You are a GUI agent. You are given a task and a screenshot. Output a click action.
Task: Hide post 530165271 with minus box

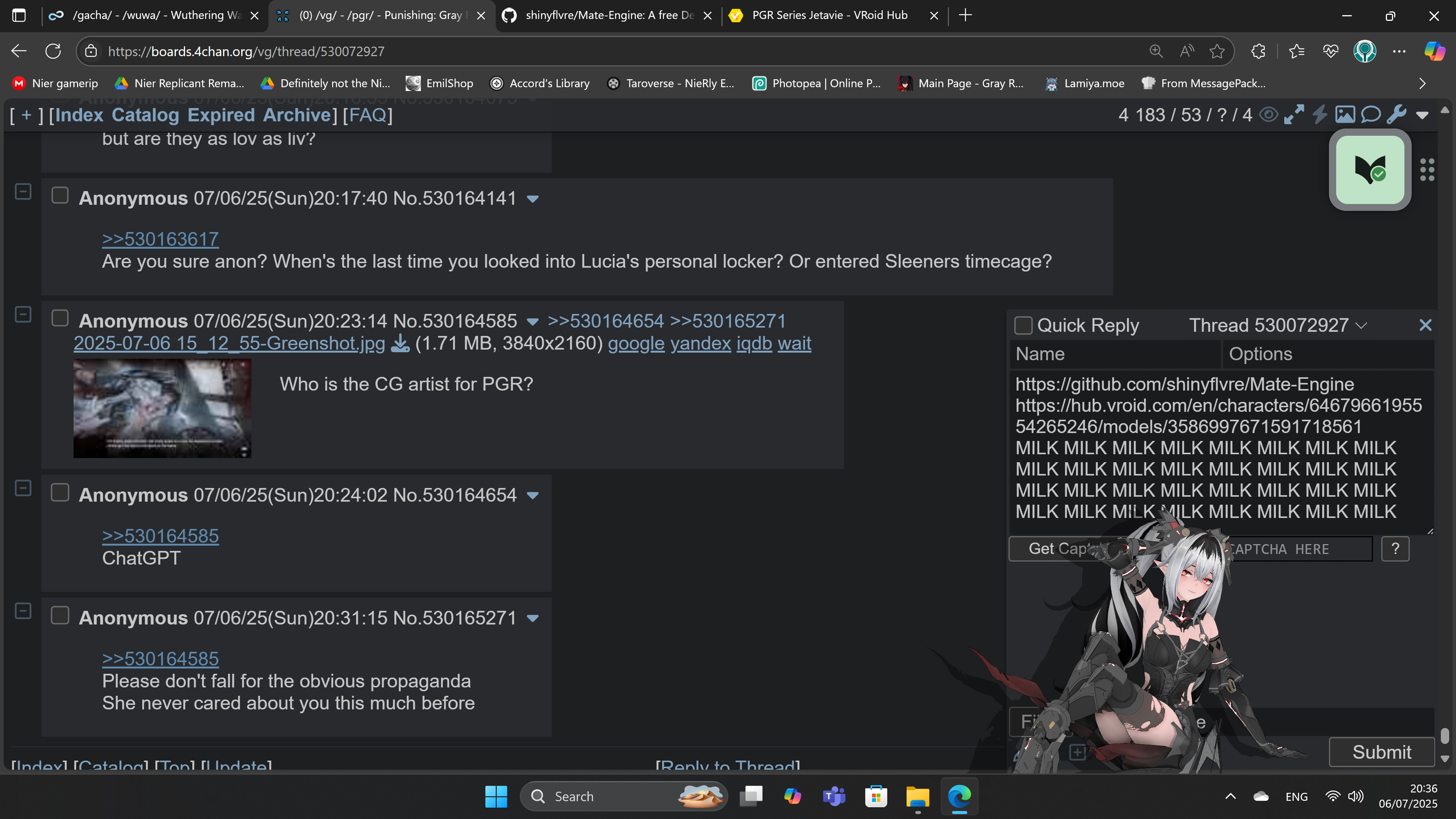click(x=23, y=611)
